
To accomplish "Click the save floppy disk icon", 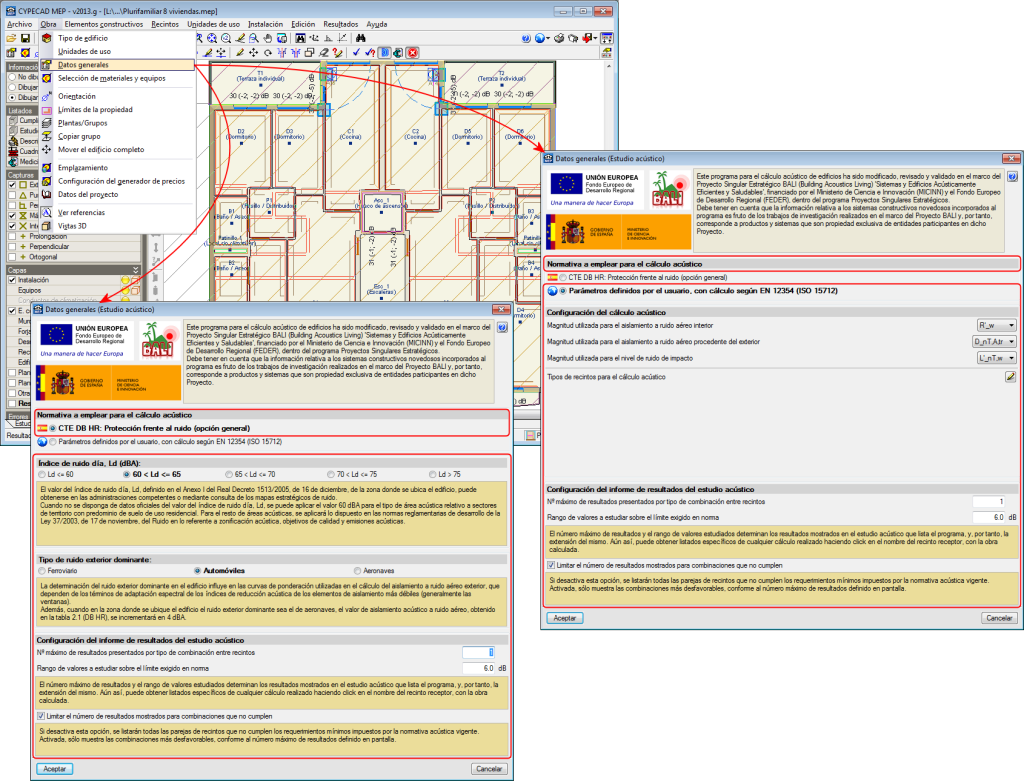I will [x=25, y=39].
